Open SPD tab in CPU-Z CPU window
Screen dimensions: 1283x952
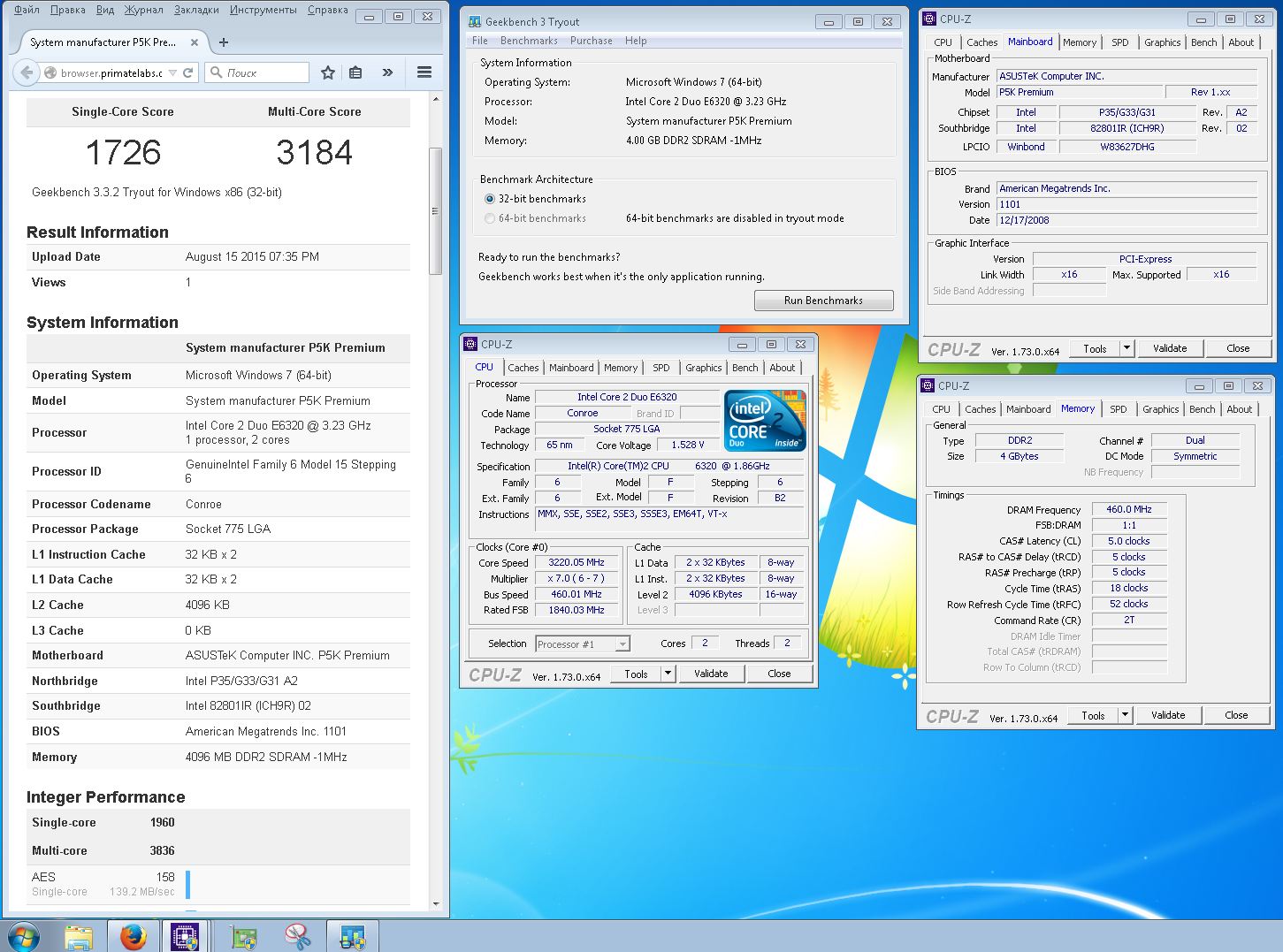[x=661, y=368]
